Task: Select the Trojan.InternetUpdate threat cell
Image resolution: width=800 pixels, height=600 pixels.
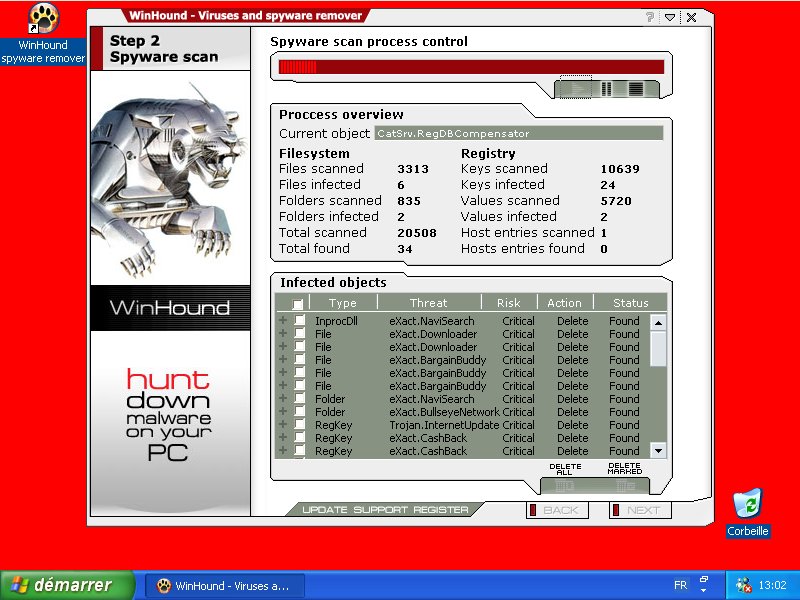Action: click(x=444, y=425)
